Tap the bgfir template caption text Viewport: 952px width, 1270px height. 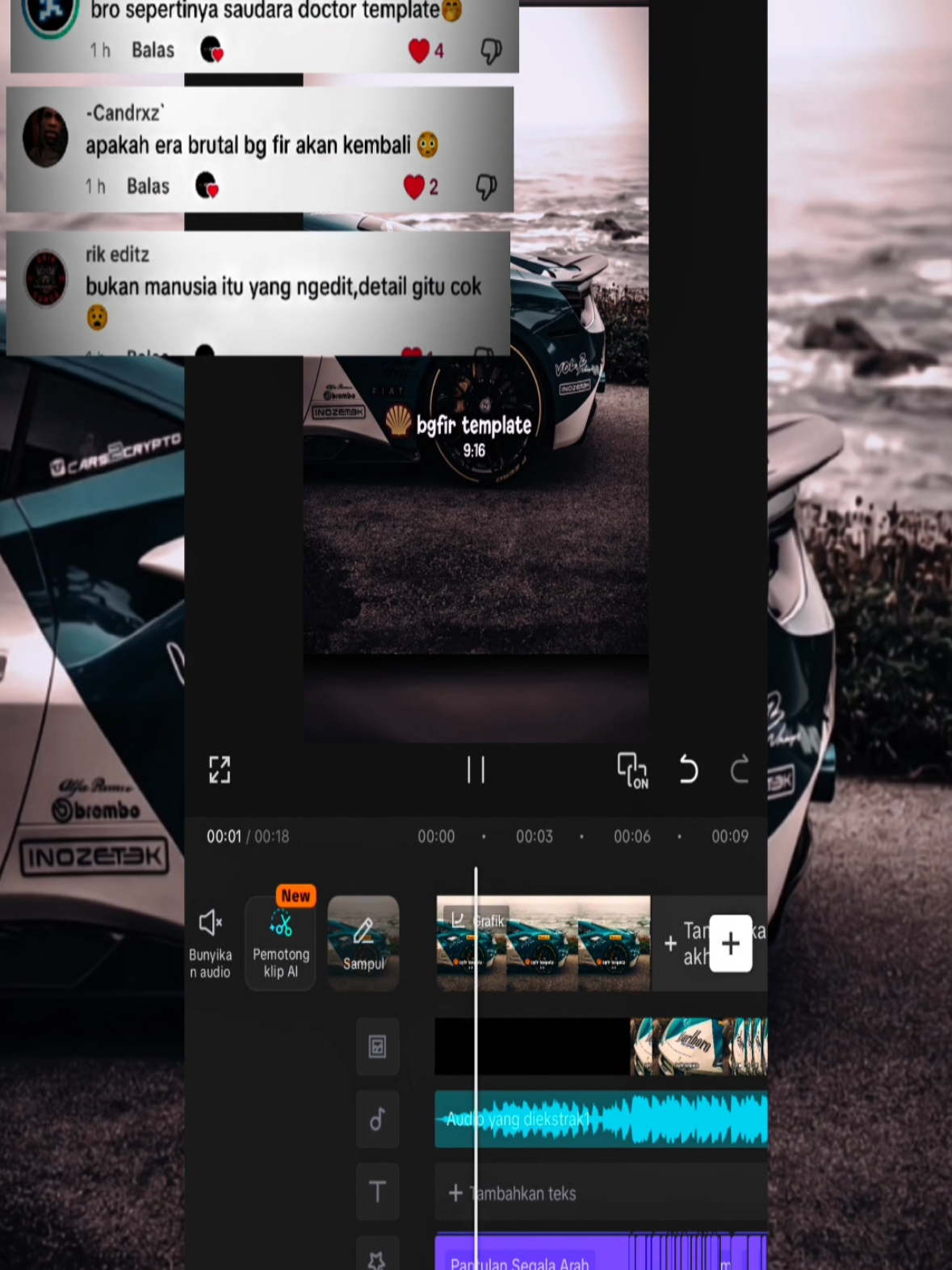pyautogui.click(x=474, y=425)
